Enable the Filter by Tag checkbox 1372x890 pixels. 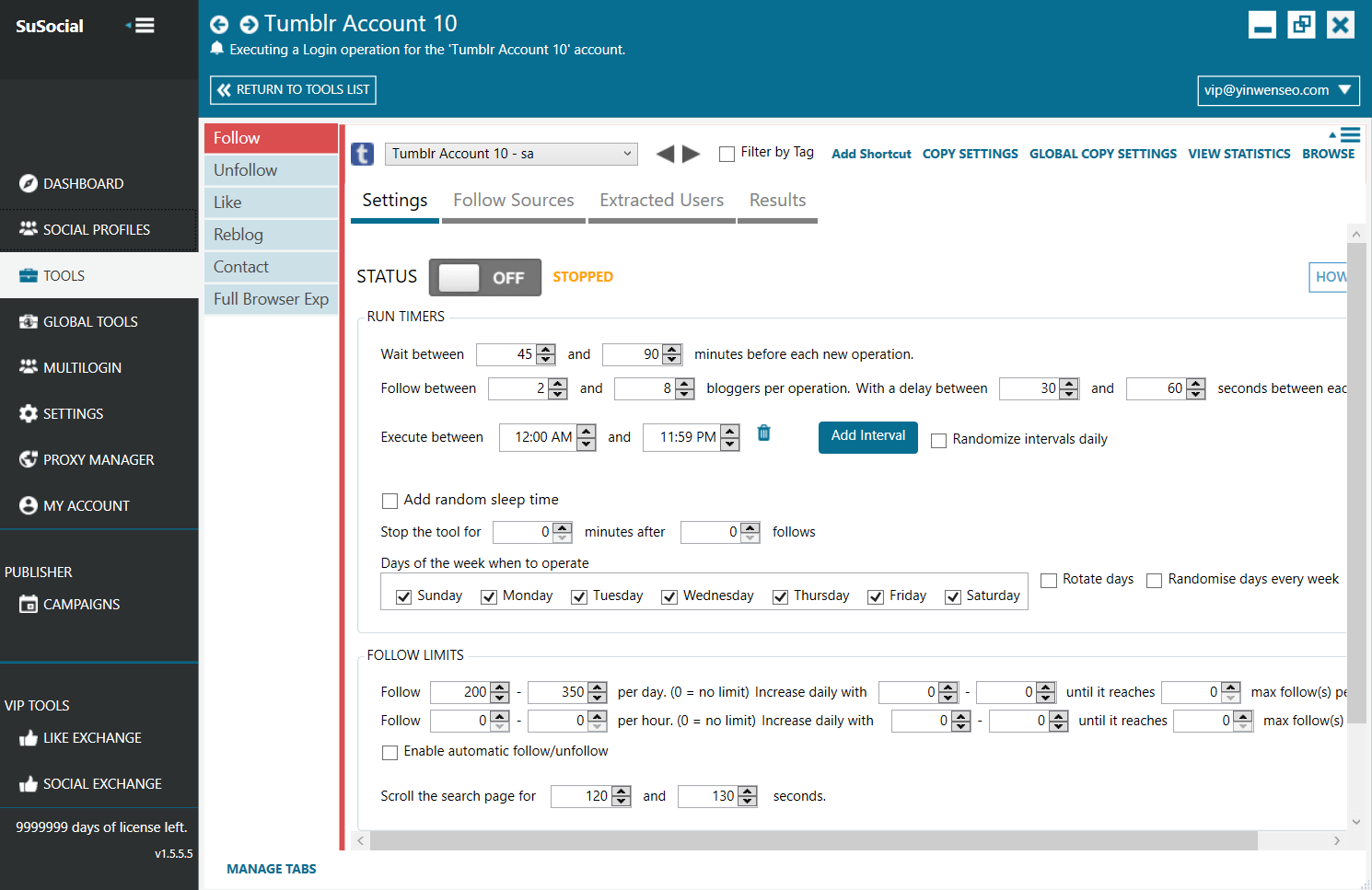(727, 154)
